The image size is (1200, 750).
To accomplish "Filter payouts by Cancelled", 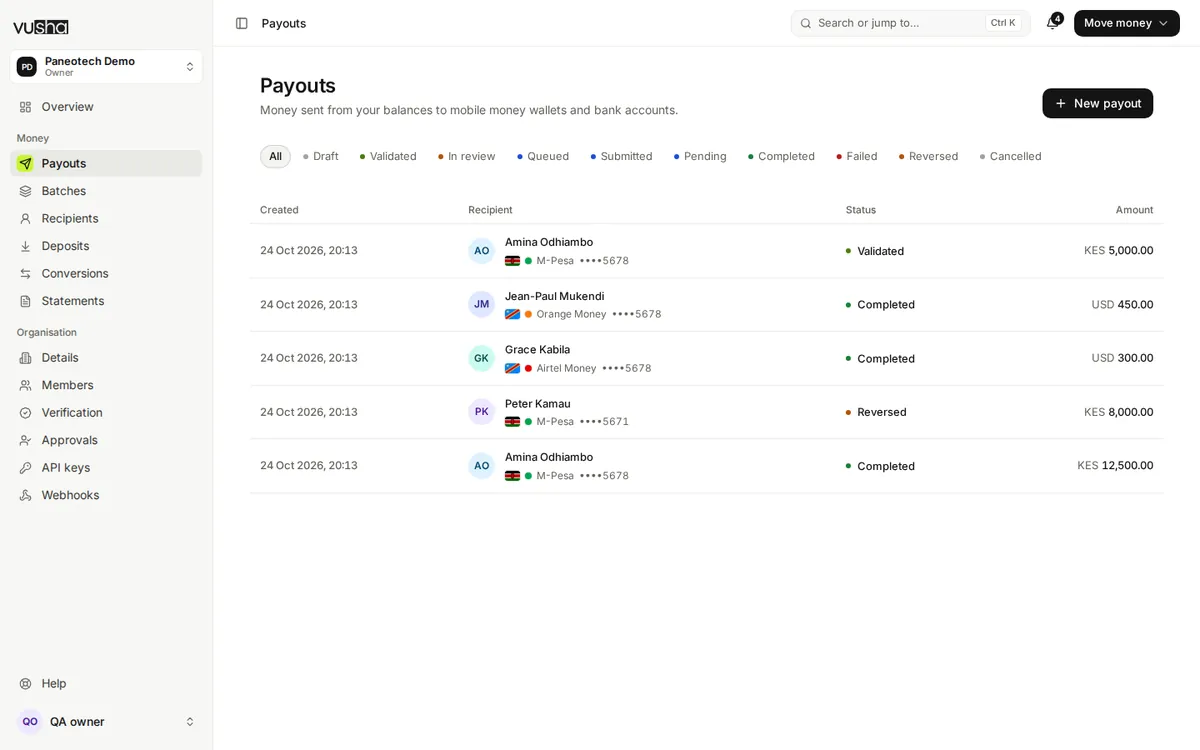I will [1010, 156].
